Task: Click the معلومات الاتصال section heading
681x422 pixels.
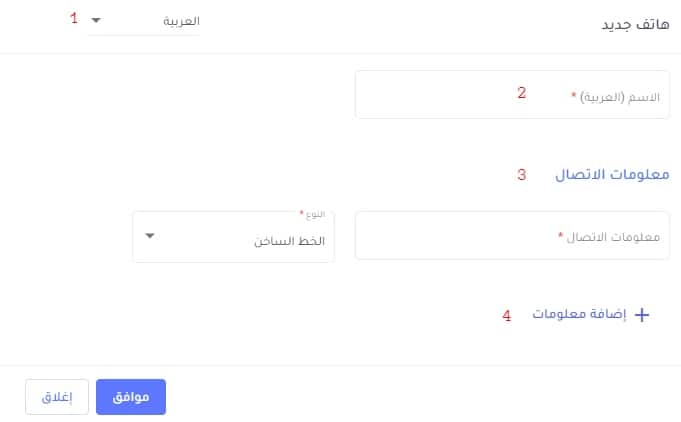Action: point(611,174)
